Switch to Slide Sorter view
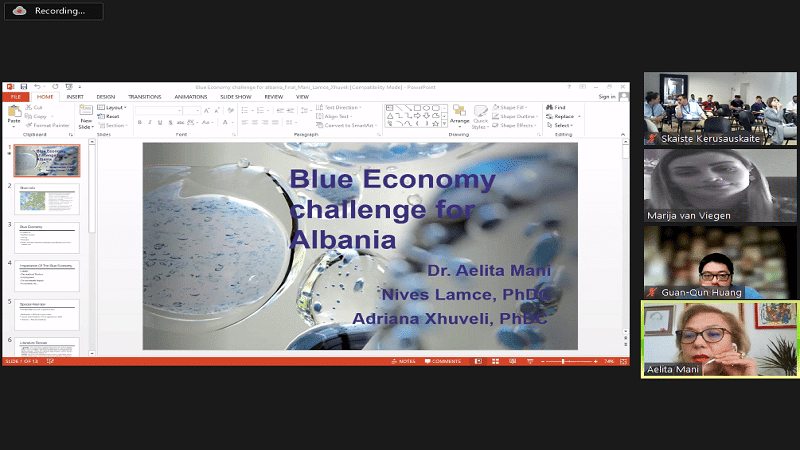Image resolution: width=800 pixels, height=450 pixels. [x=494, y=361]
